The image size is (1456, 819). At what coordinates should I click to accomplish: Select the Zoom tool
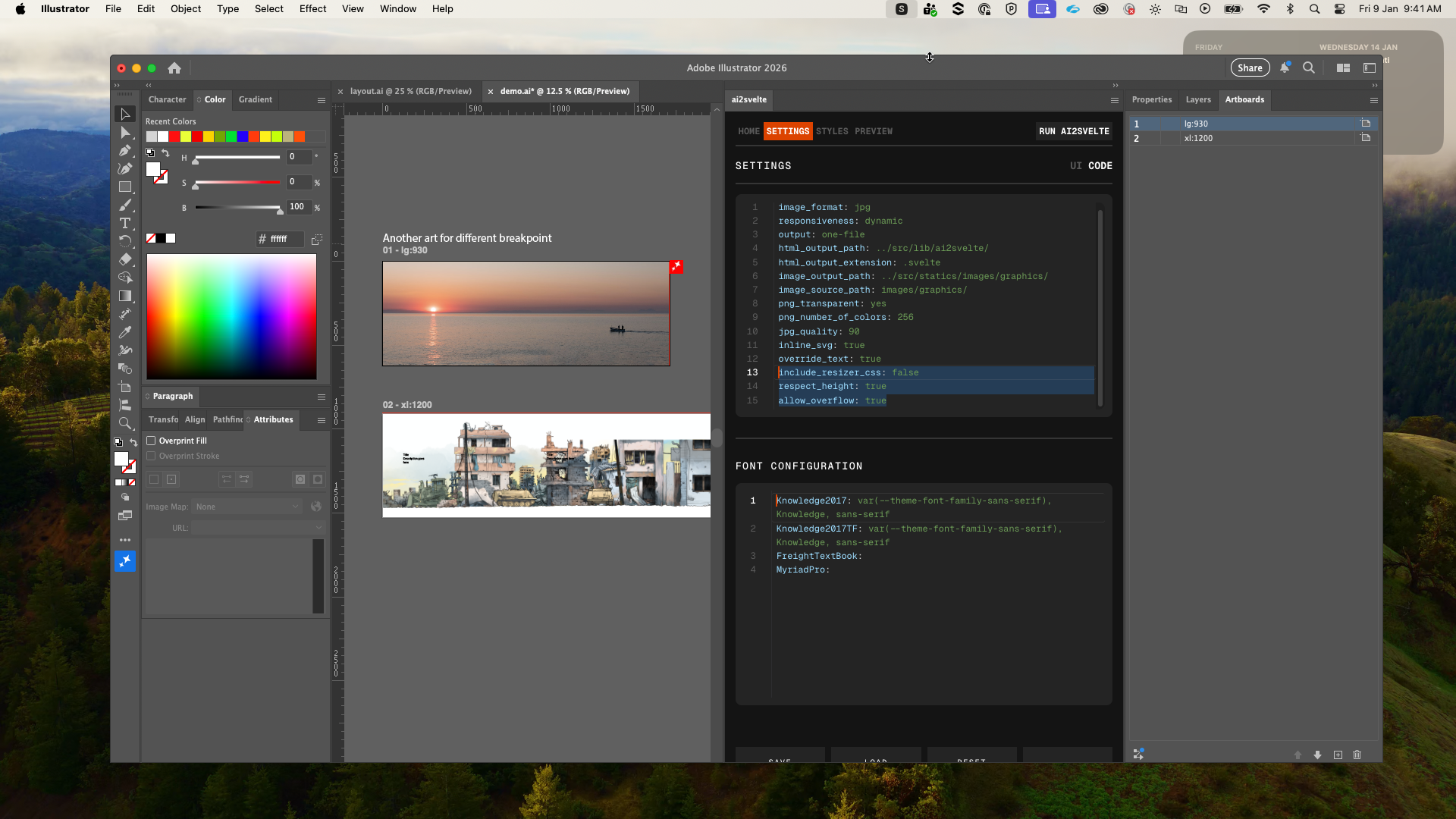(125, 423)
